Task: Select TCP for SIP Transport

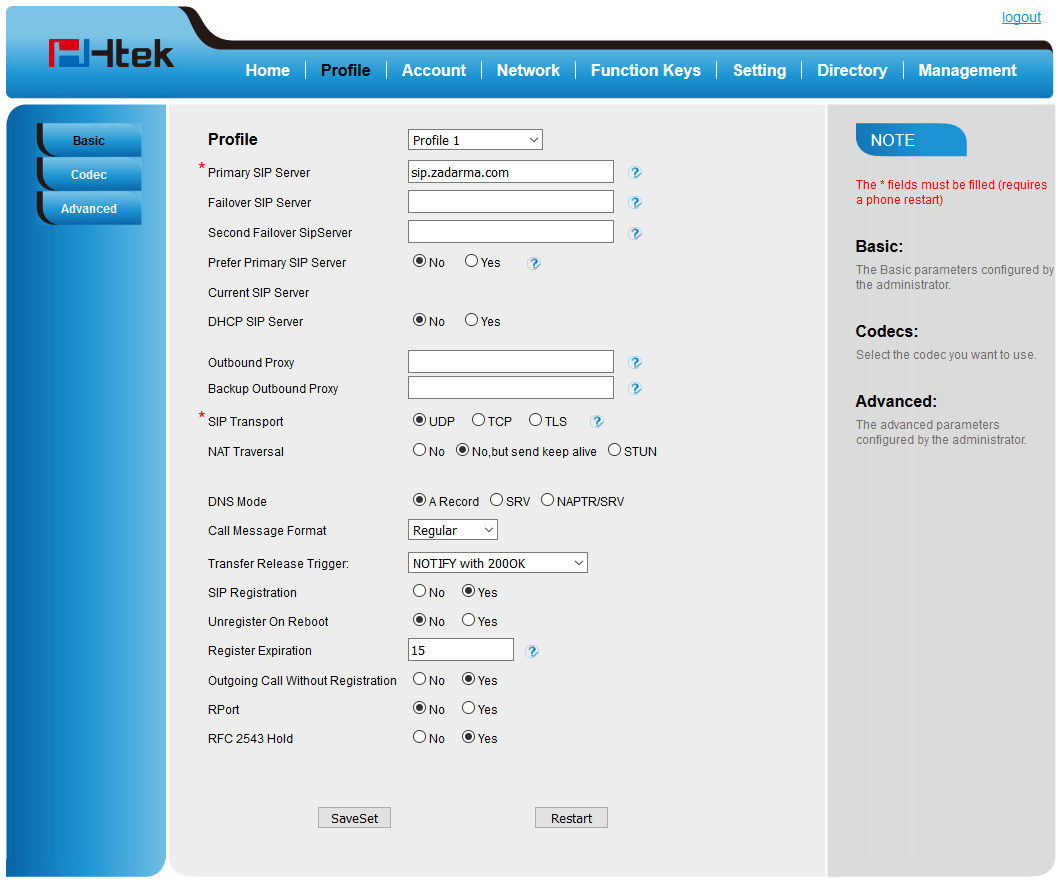Action: pos(479,421)
